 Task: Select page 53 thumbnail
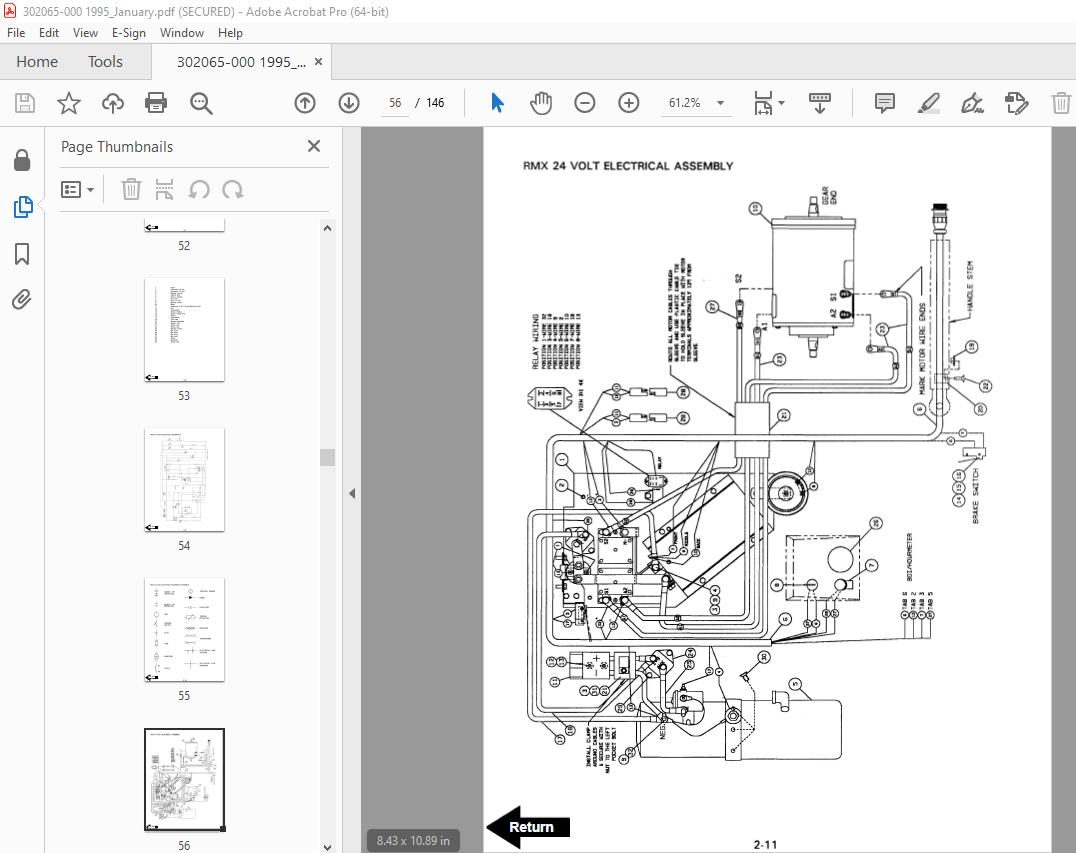184,329
